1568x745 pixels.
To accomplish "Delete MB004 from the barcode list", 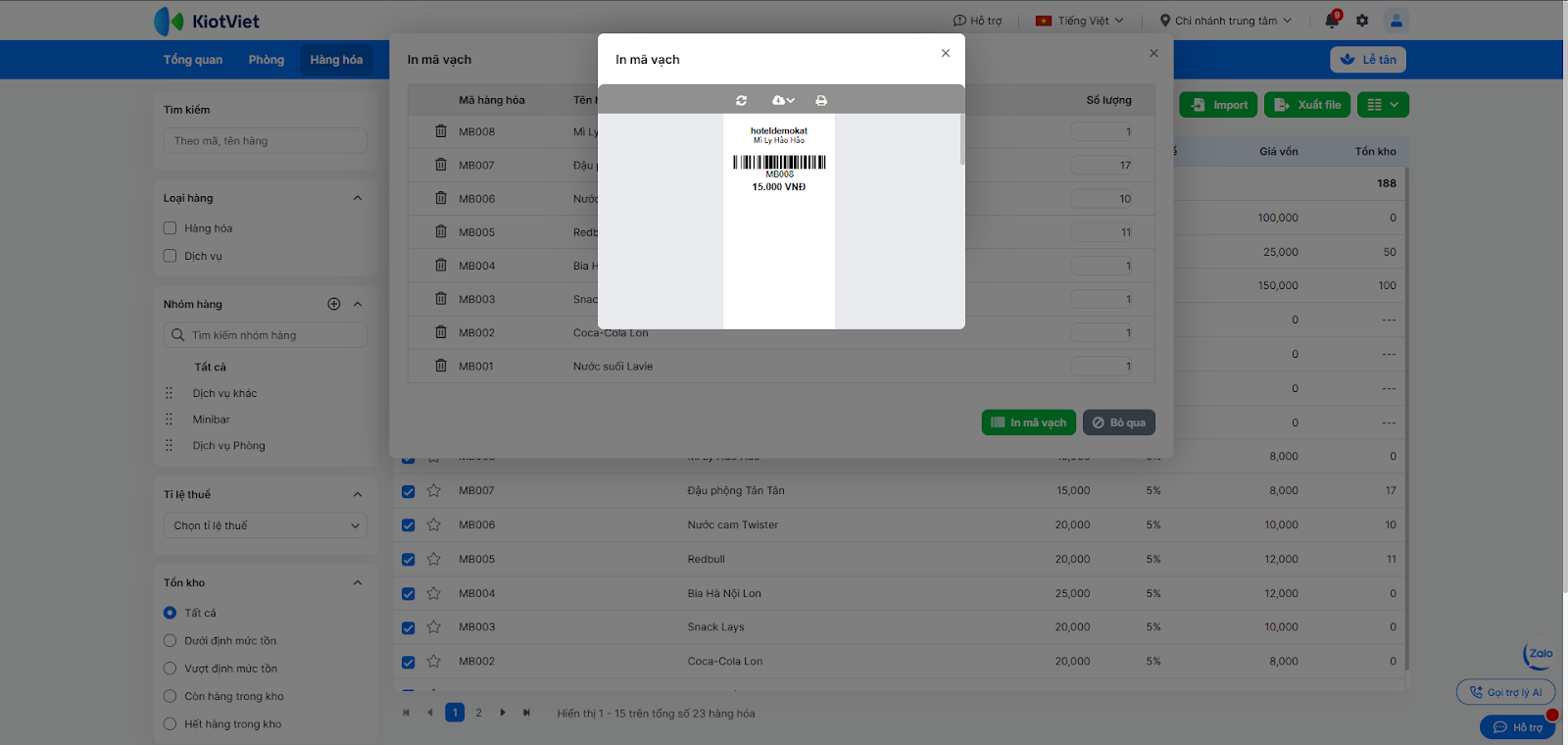I will [x=441, y=265].
